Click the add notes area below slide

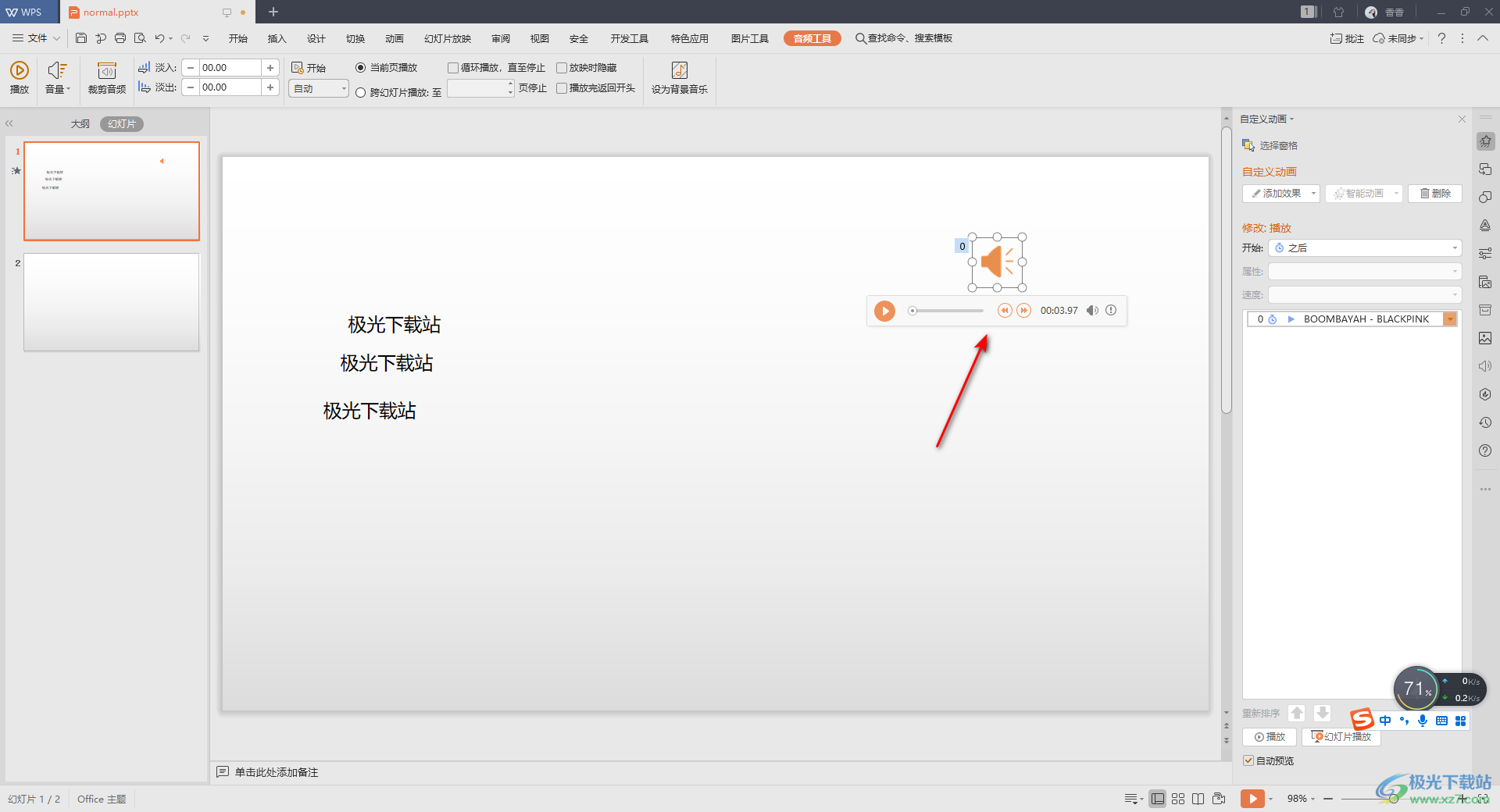pyautogui.click(x=277, y=772)
